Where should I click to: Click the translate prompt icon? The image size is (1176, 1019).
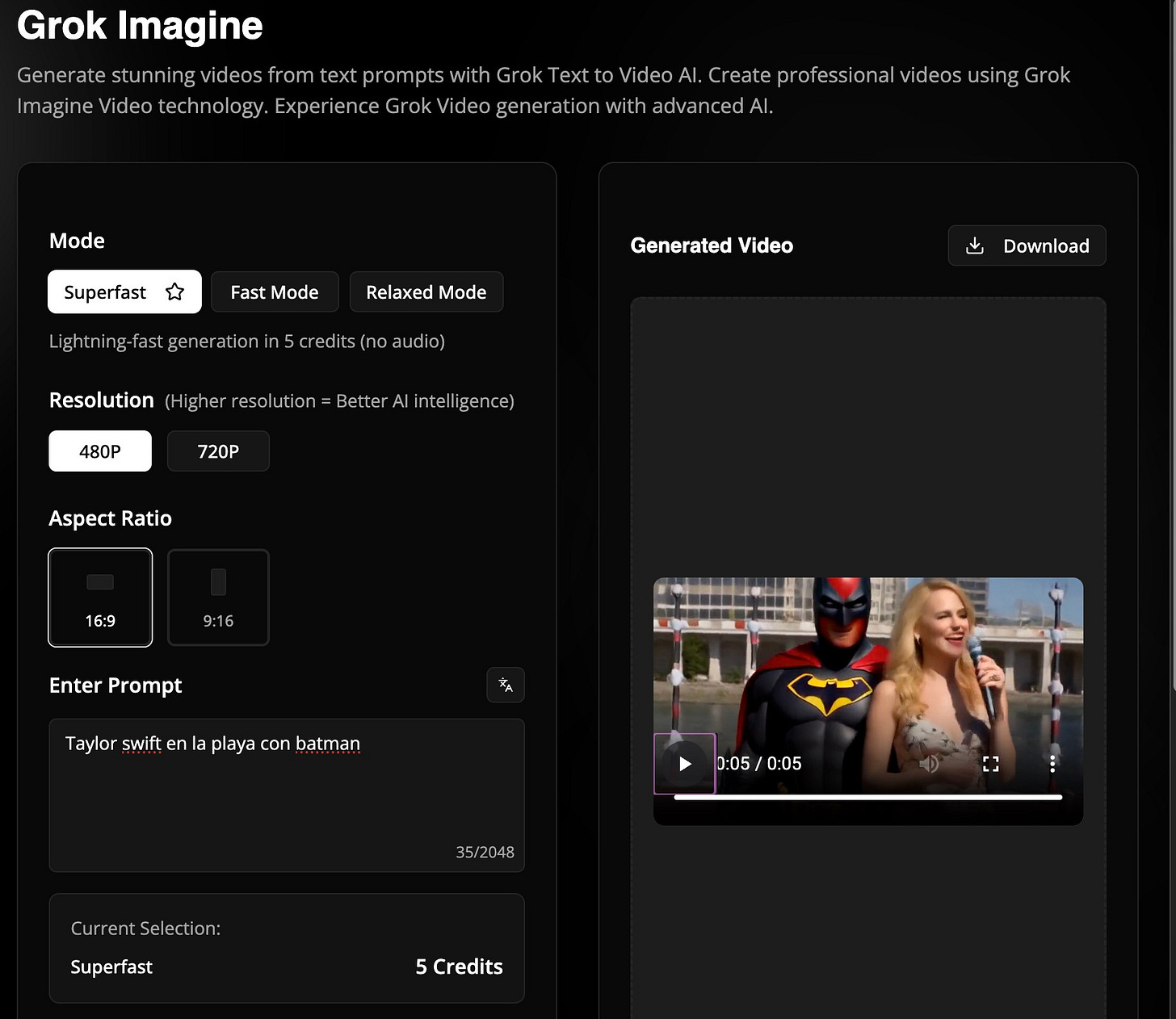coord(506,685)
